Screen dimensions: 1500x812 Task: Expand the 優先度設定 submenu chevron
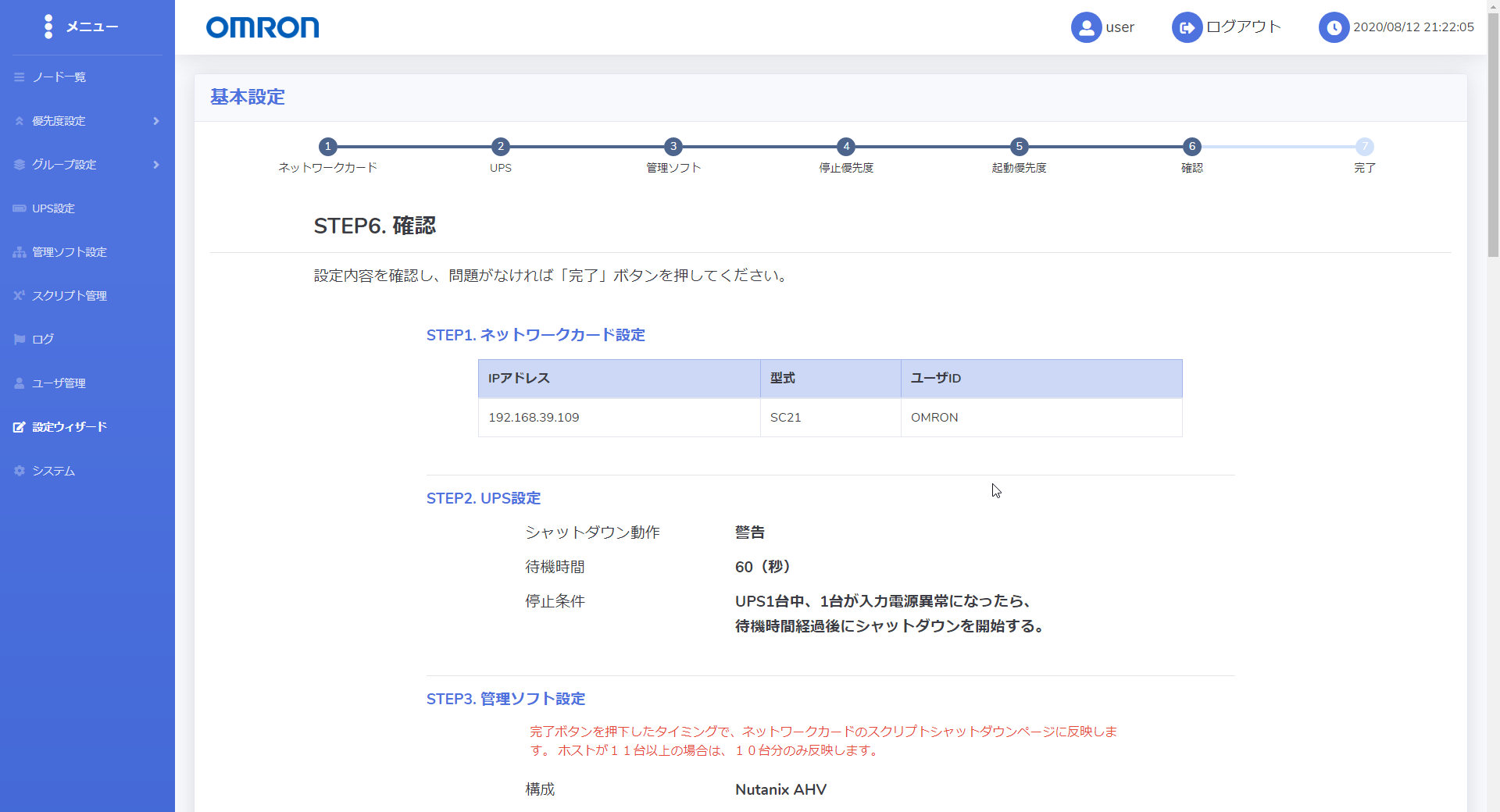(x=156, y=121)
